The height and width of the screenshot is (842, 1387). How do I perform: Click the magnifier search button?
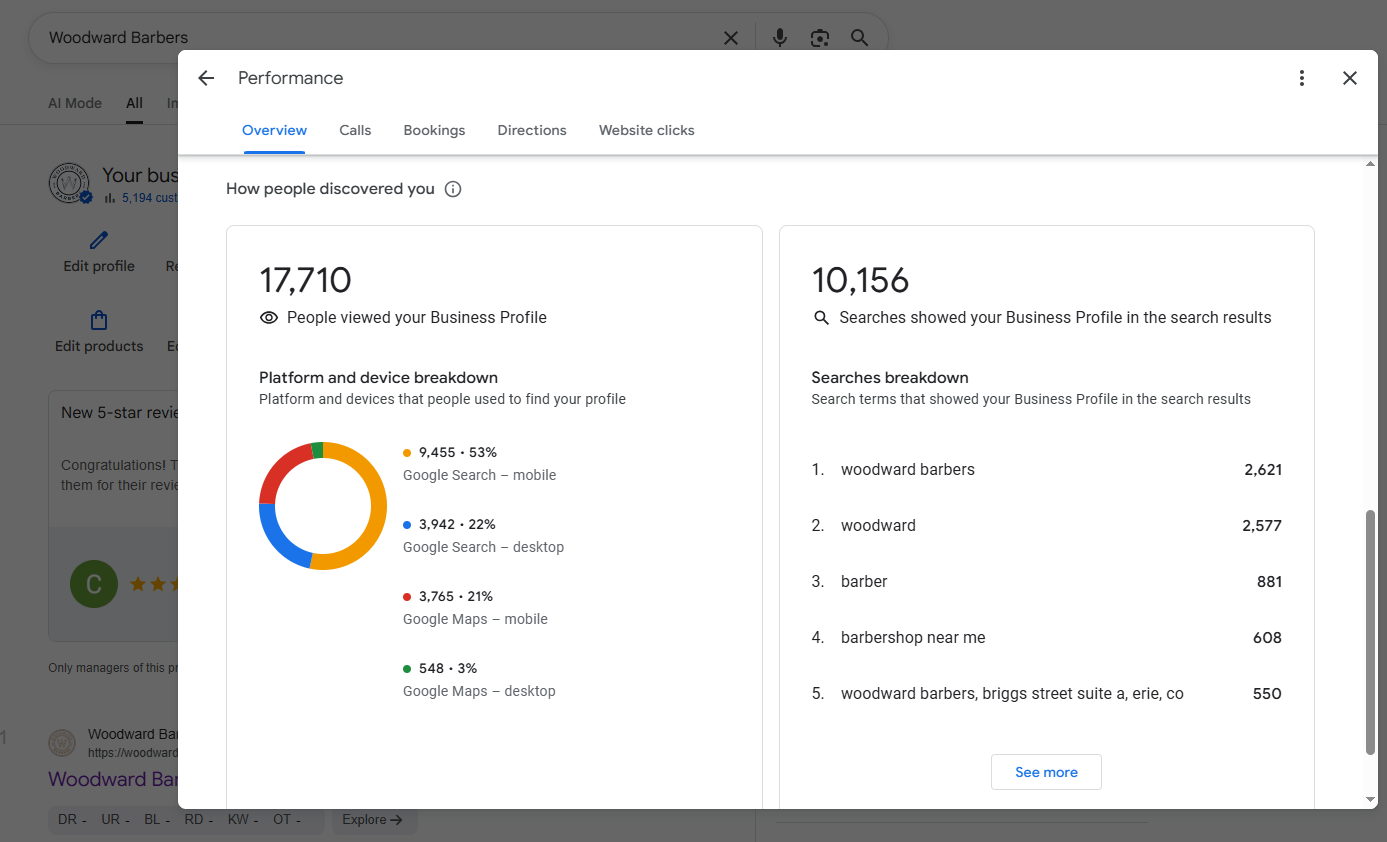click(859, 38)
